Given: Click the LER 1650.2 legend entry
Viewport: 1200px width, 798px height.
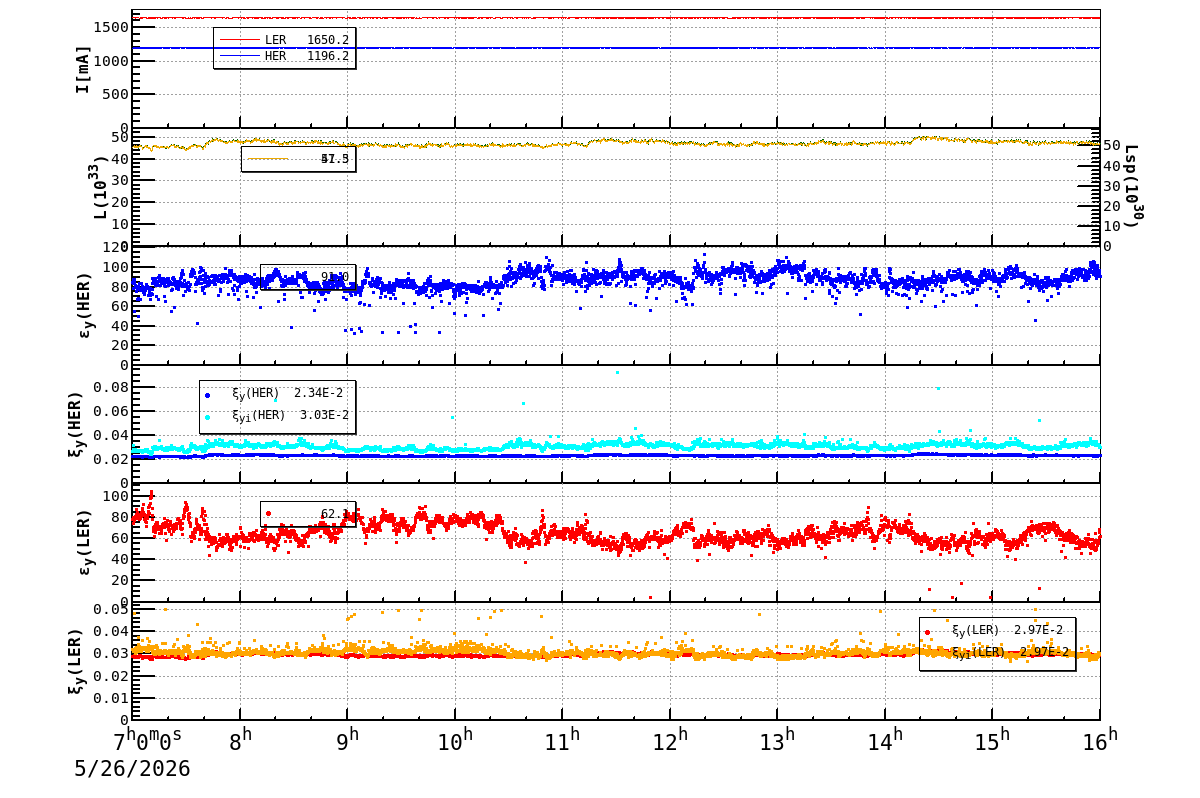Looking at the screenshot, I should (284, 40).
